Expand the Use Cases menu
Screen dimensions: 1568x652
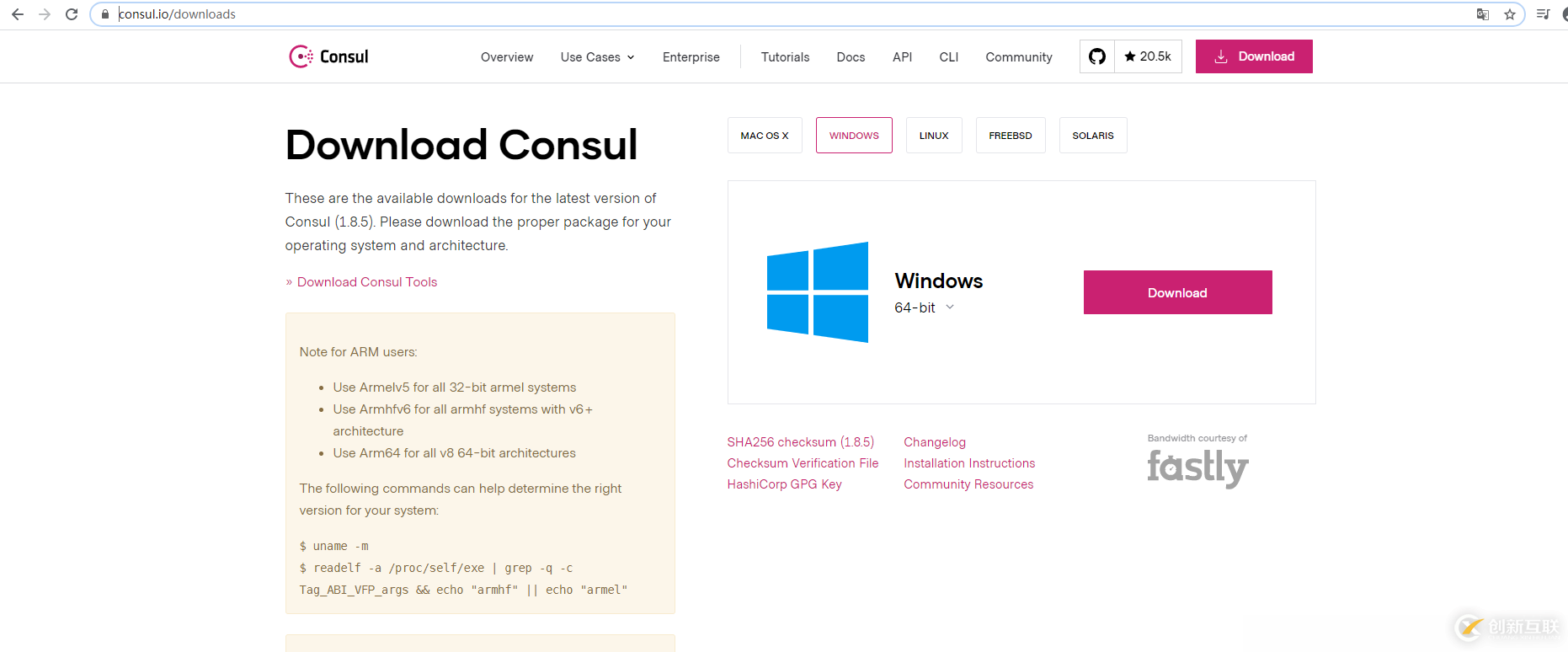597,57
